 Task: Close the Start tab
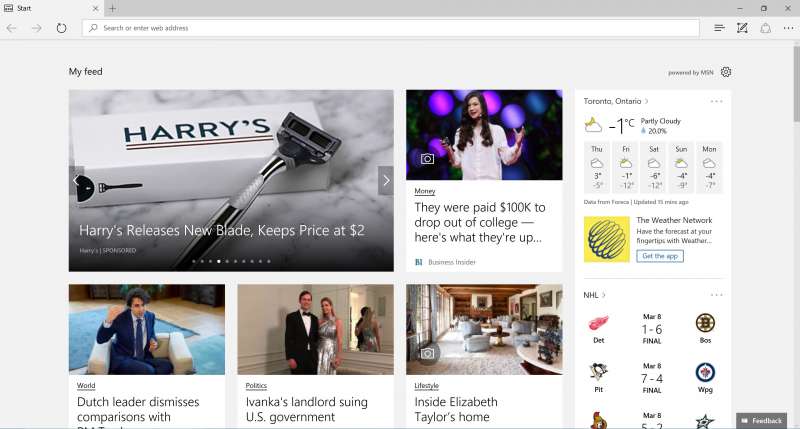click(x=95, y=9)
